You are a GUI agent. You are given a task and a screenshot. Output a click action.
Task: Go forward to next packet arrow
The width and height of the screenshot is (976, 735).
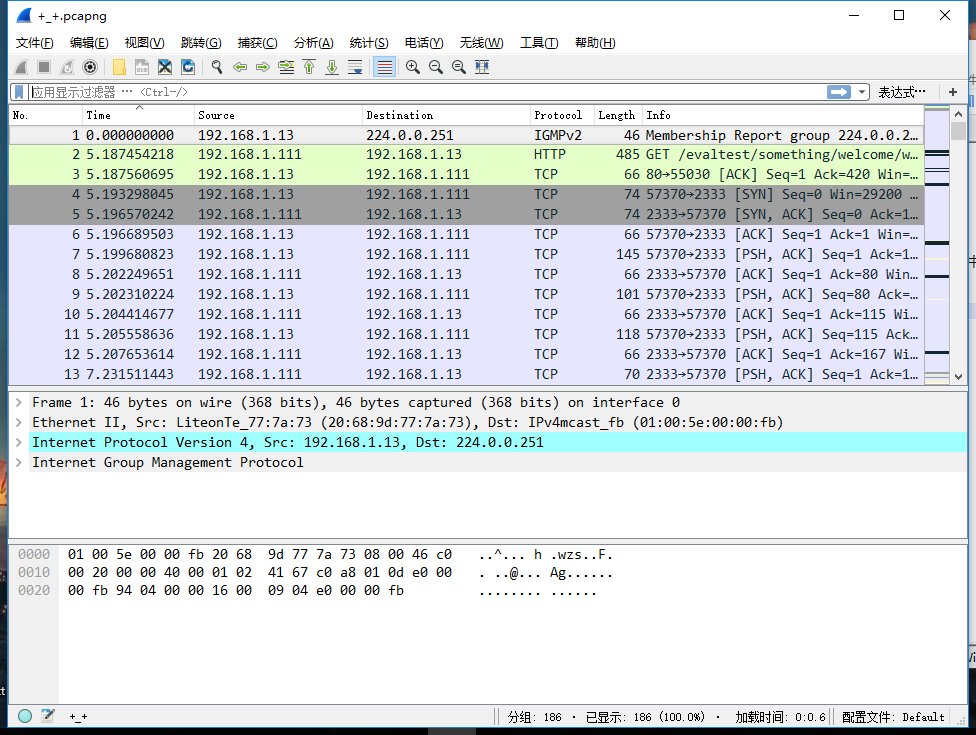pos(263,67)
